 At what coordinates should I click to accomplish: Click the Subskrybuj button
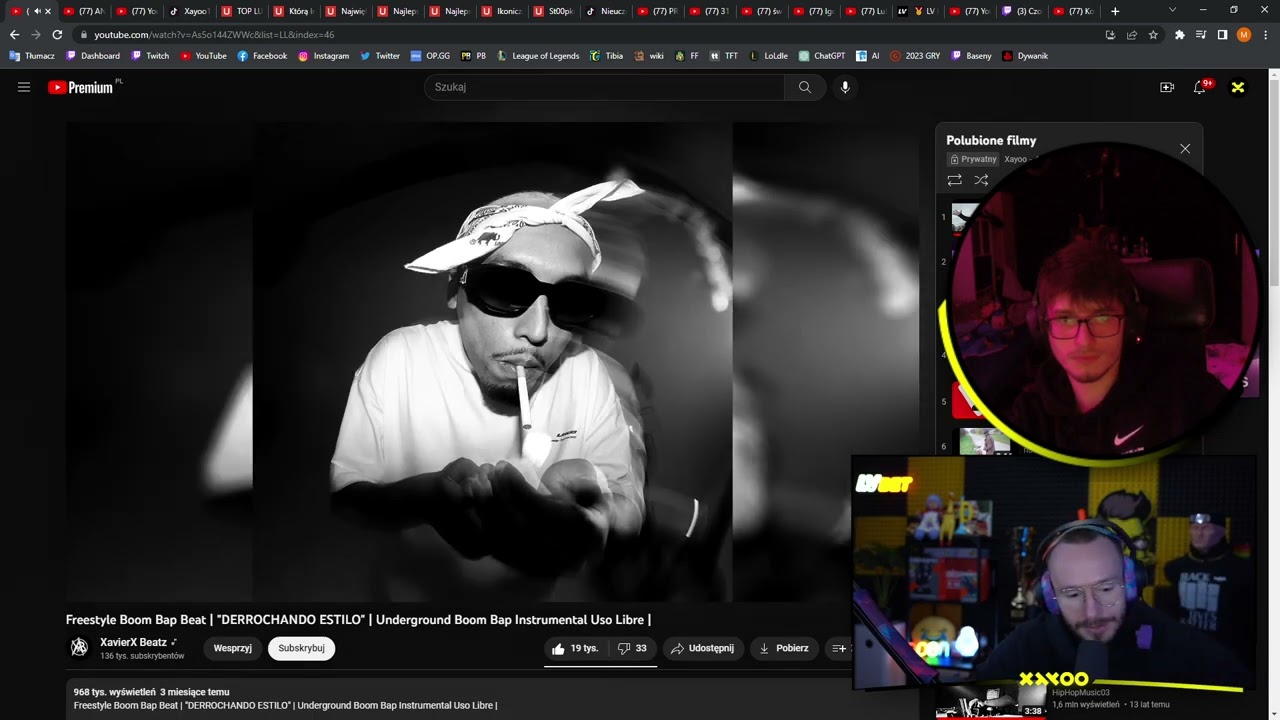(301, 648)
